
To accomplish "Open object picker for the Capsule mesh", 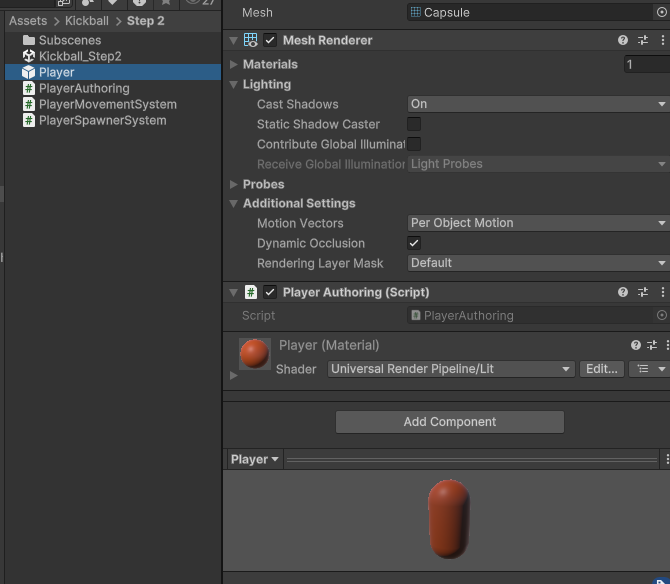I will point(661,12).
